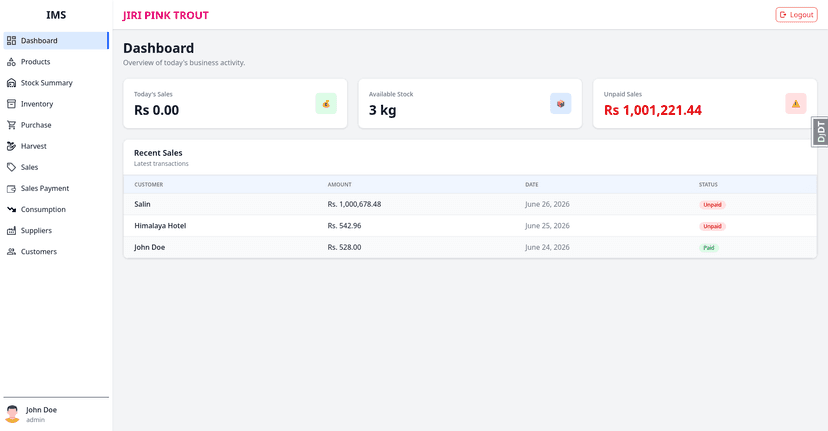Select John Doe in Recent Sales table
The width and height of the screenshot is (828, 431).
point(149,247)
